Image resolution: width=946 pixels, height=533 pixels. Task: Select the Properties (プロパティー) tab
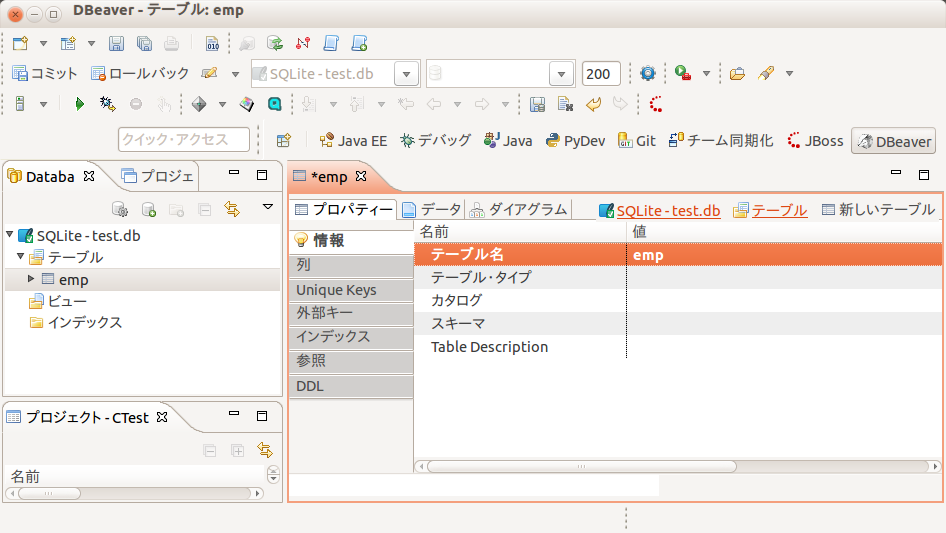coord(344,209)
